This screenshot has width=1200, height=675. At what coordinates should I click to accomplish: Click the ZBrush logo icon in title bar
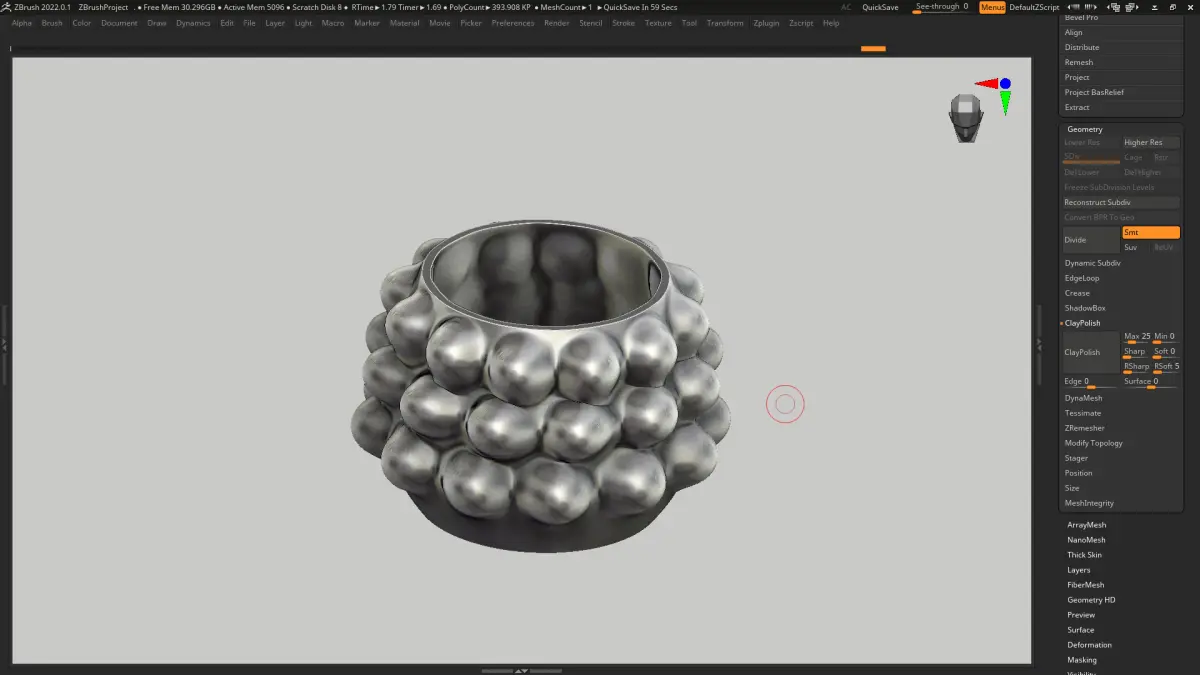point(7,7)
